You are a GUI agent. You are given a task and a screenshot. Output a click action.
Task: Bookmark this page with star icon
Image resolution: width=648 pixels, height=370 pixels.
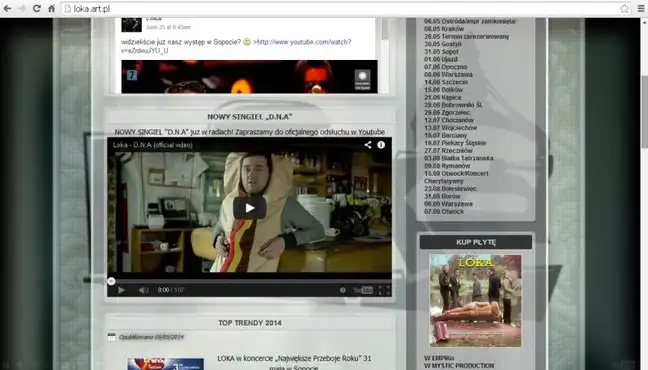pyautogui.click(x=624, y=8)
